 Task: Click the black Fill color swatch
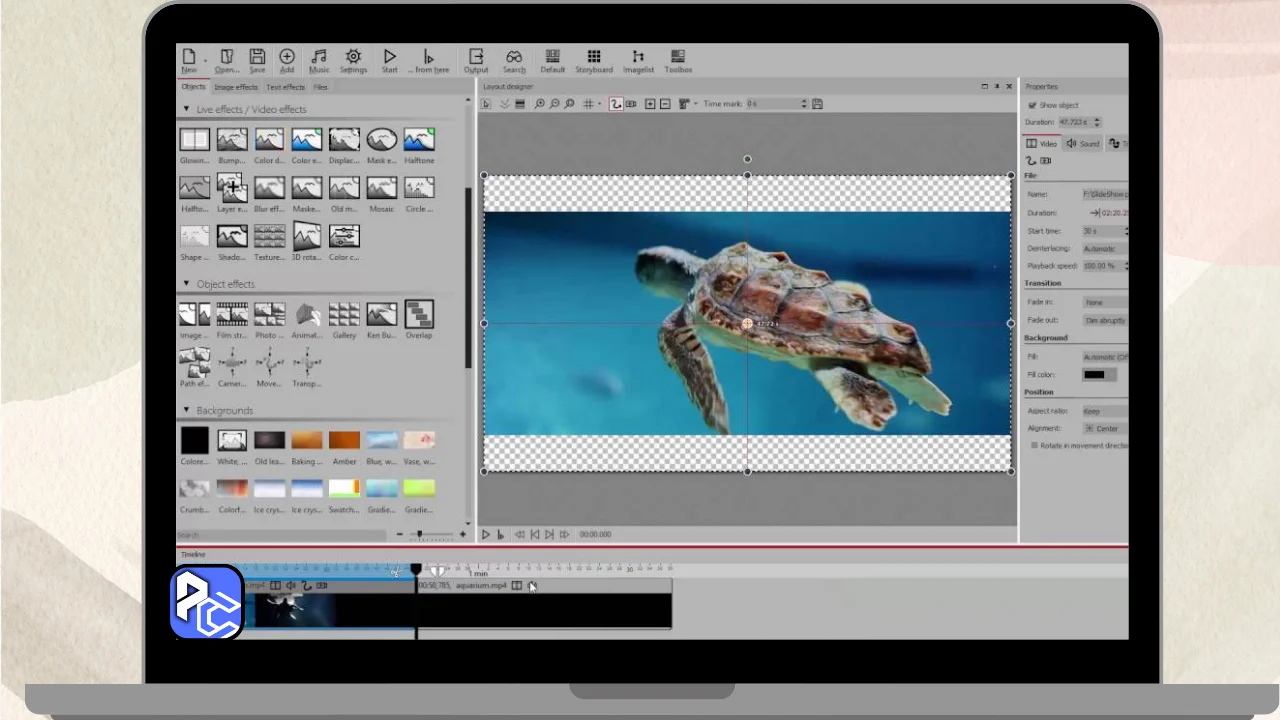point(1095,374)
